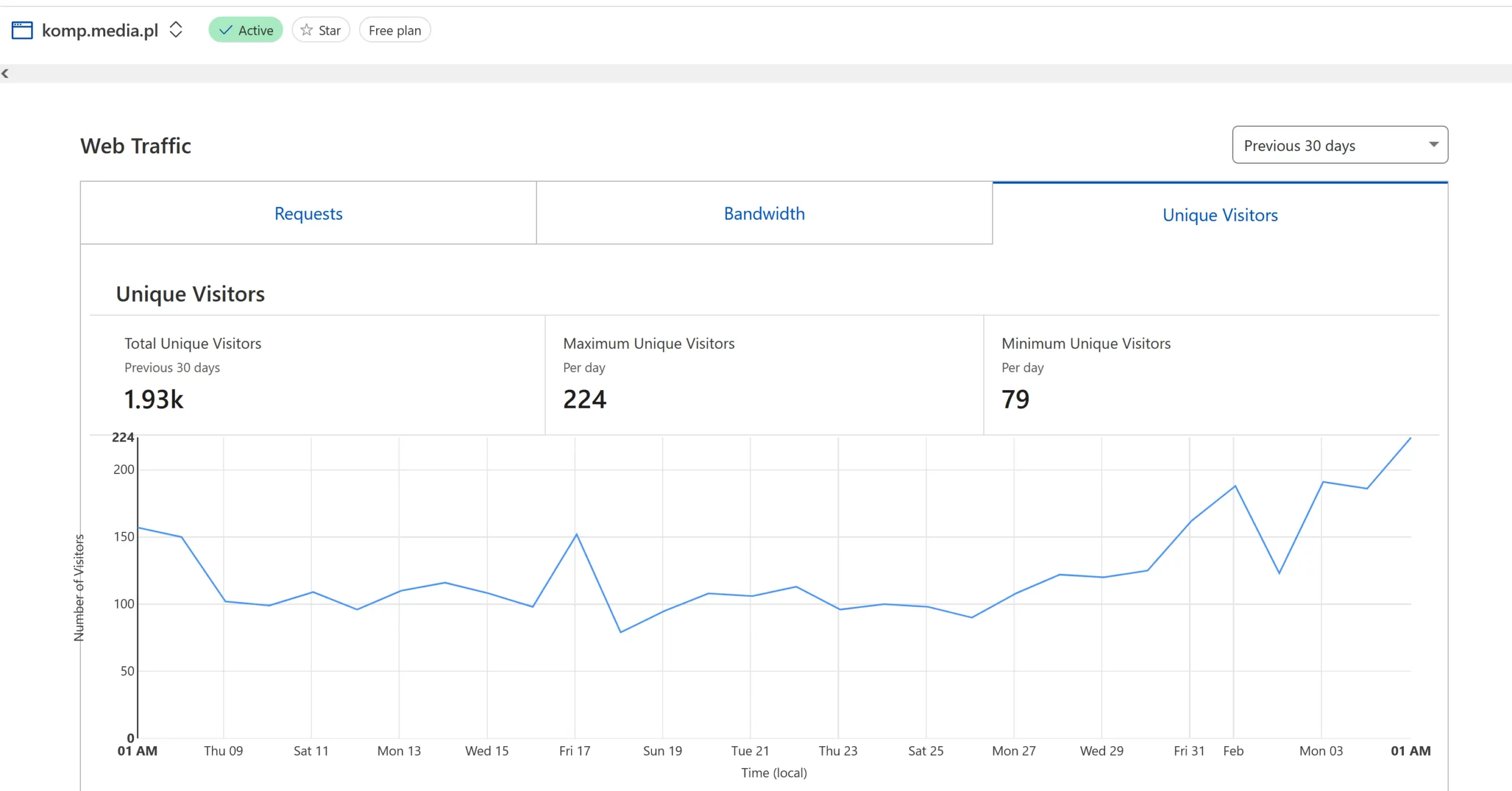The image size is (1512, 791).
Task: Open the Free plan badge
Action: tap(395, 30)
